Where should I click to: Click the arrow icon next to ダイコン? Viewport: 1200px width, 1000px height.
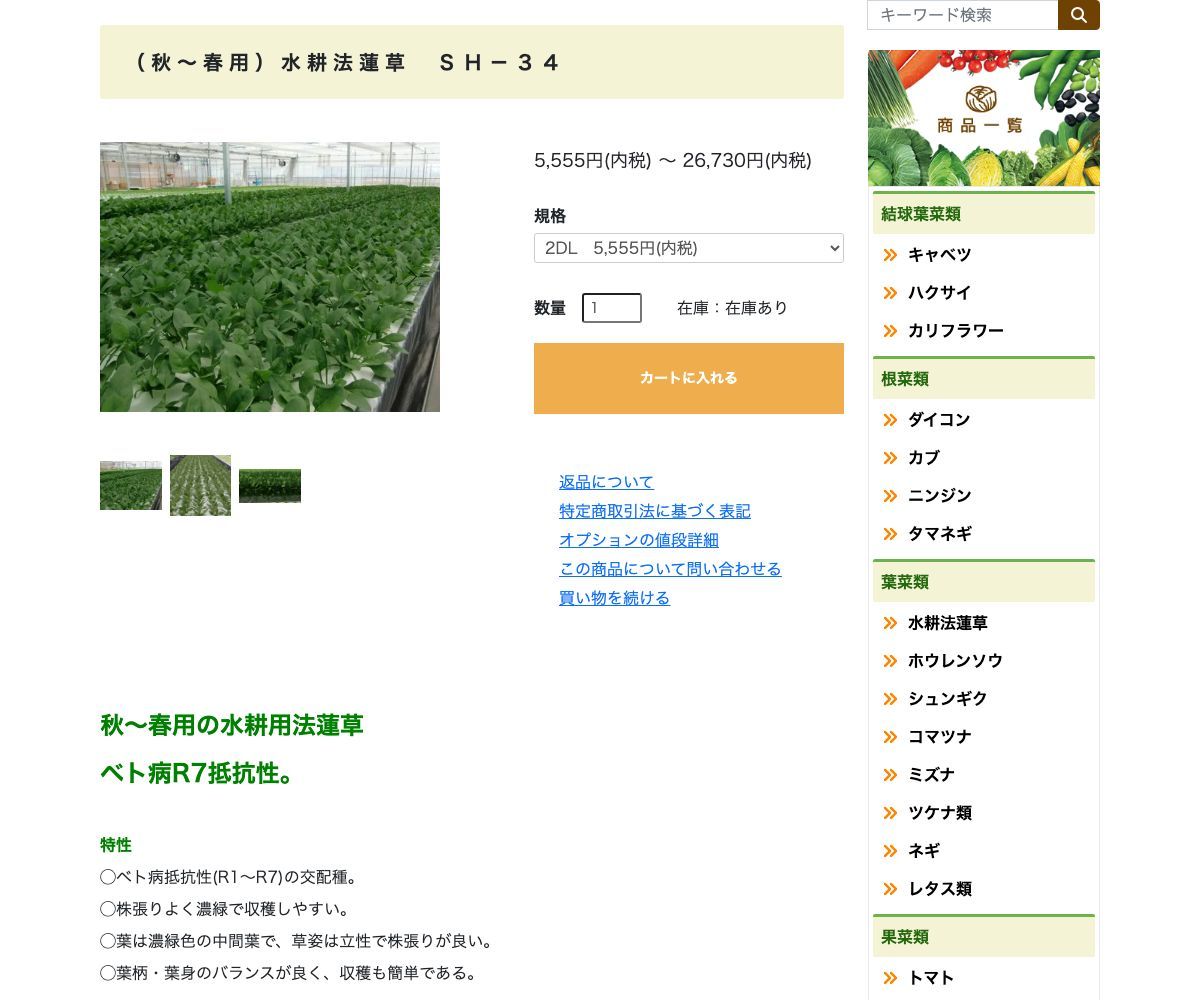tap(890, 420)
